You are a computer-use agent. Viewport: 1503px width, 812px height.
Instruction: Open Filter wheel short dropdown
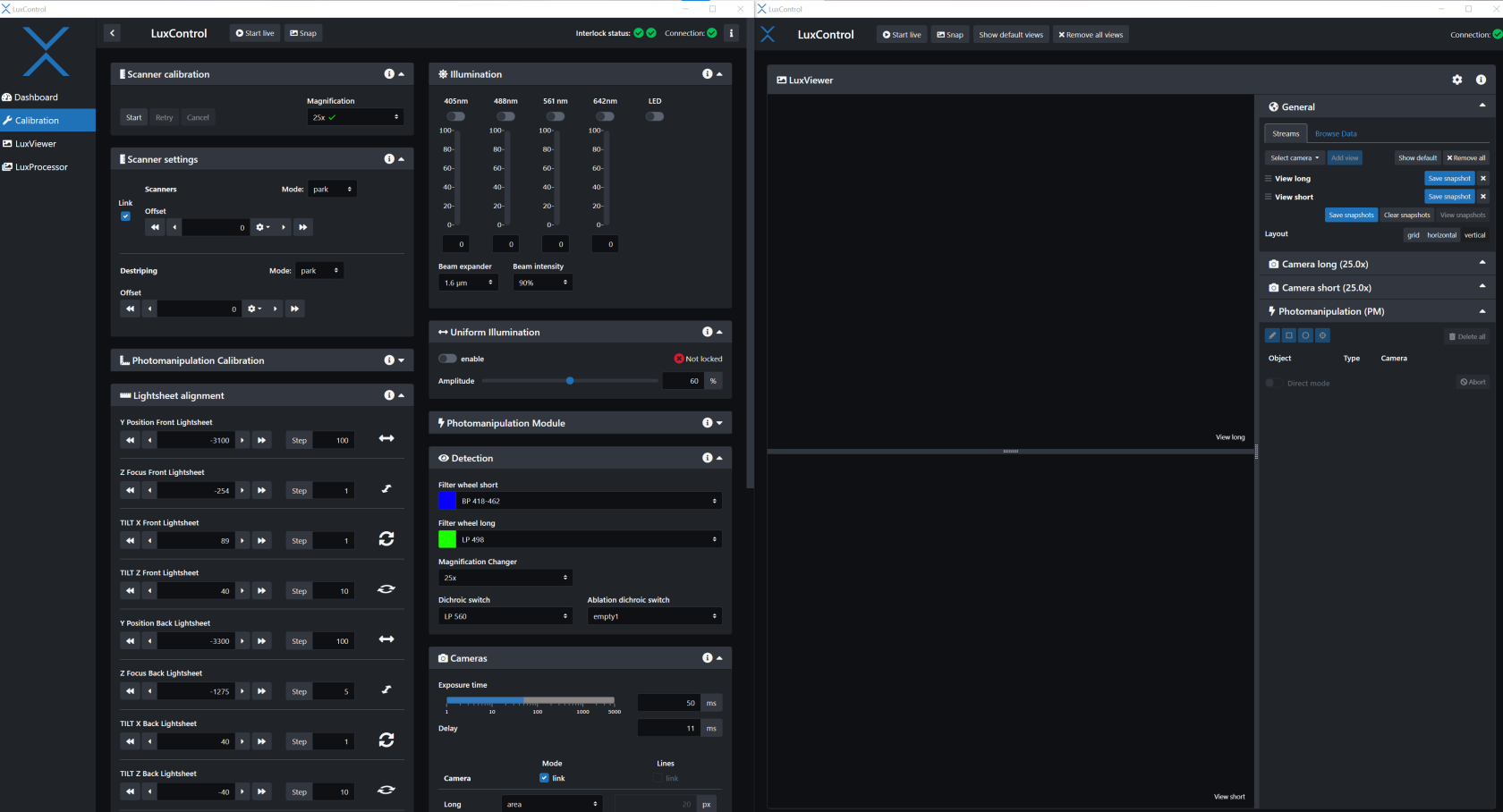589,501
